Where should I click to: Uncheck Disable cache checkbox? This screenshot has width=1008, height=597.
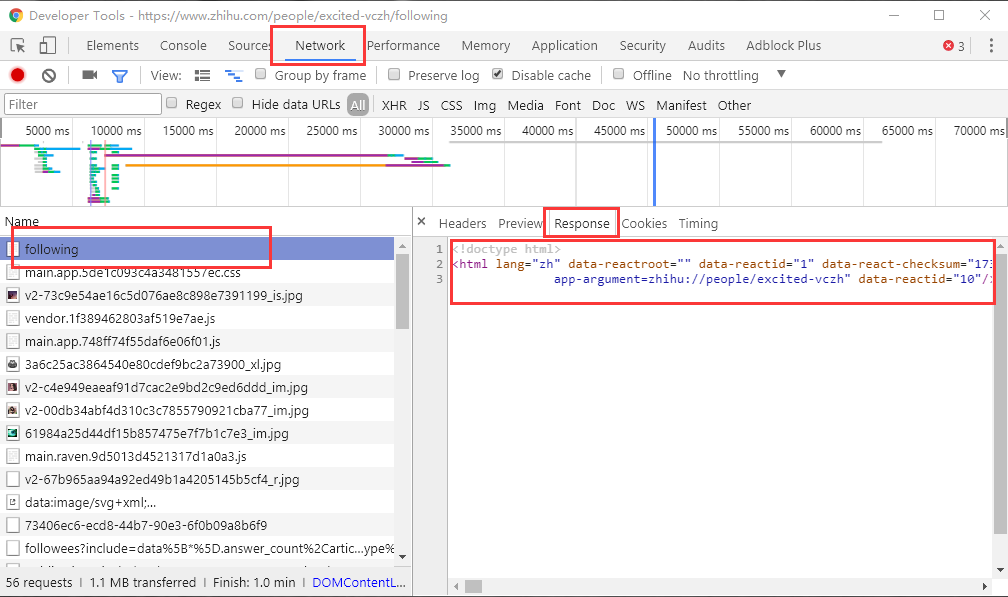pyautogui.click(x=498, y=74)
